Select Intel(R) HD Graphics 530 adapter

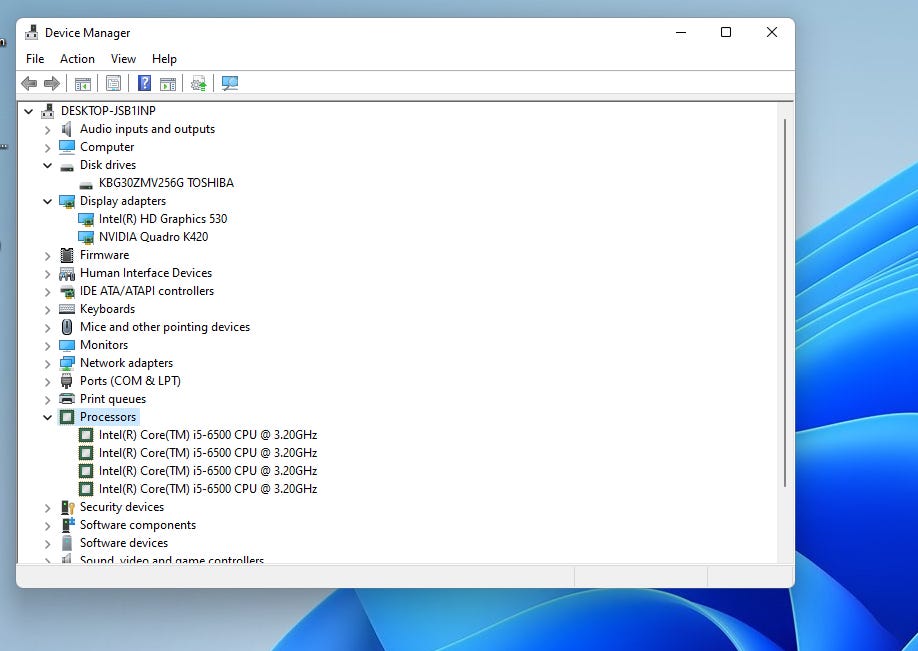coord(162,219)
